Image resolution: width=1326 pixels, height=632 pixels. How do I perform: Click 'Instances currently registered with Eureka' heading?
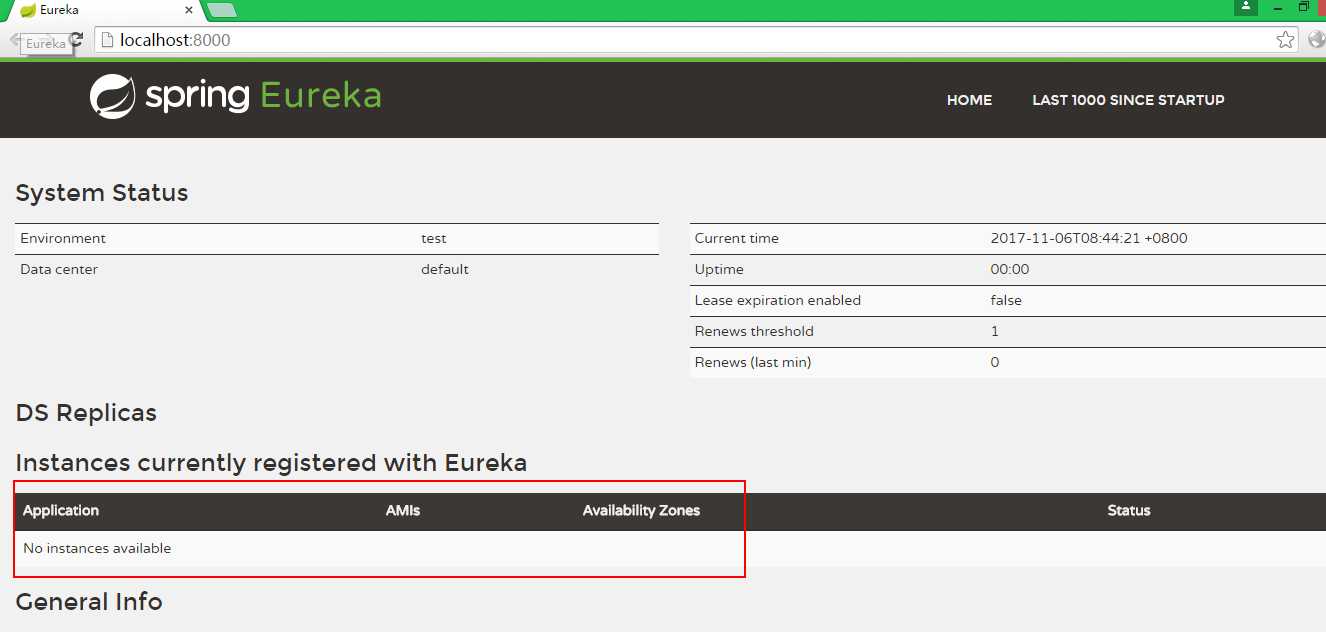[x=271, y=463]
